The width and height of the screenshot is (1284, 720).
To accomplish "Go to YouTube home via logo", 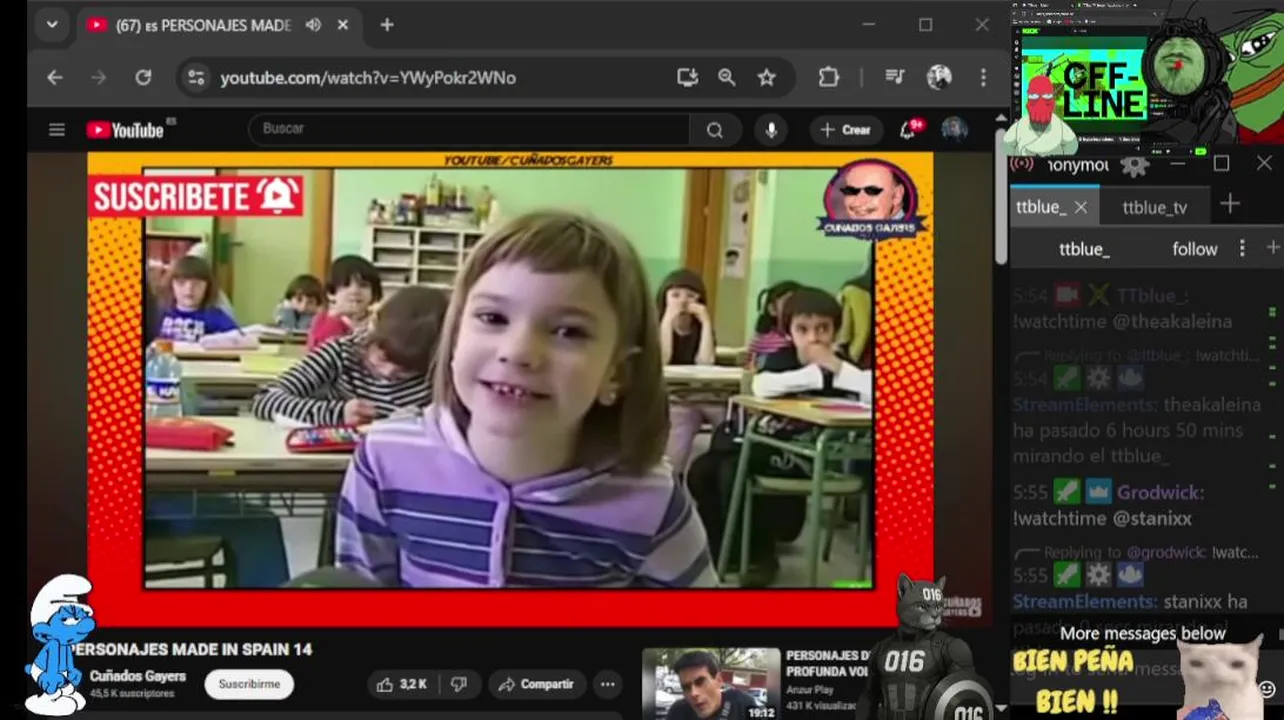I will tap(125, 130).
